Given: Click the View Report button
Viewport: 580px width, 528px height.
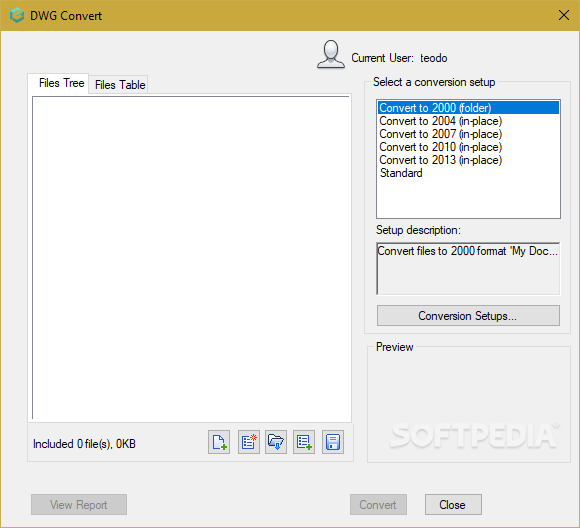Looking at the screenshot, I should tap(79, 504).
